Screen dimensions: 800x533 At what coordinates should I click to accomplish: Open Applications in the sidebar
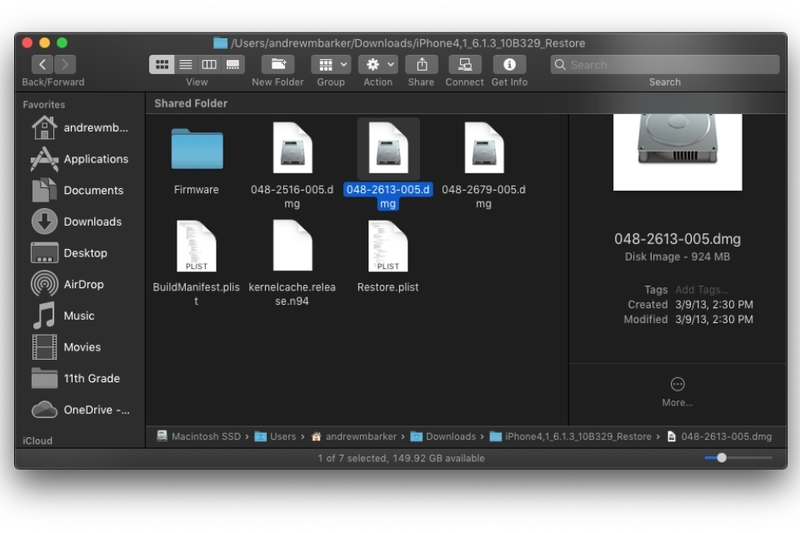(x=80, y=159)
